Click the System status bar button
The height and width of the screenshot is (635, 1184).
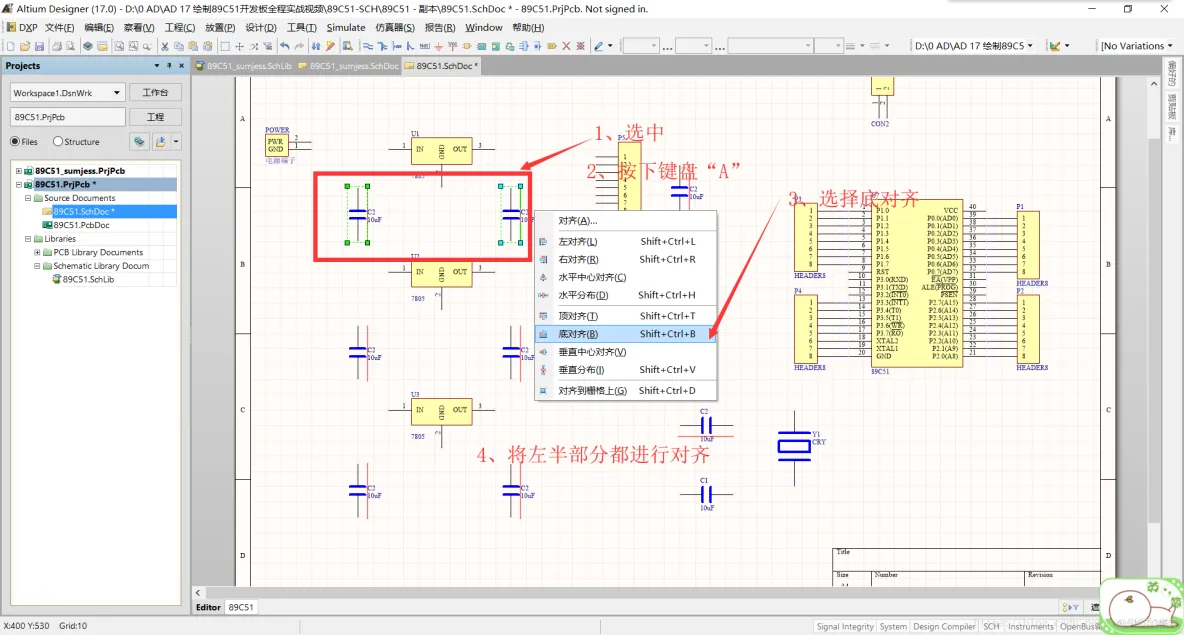click(893, 627)
